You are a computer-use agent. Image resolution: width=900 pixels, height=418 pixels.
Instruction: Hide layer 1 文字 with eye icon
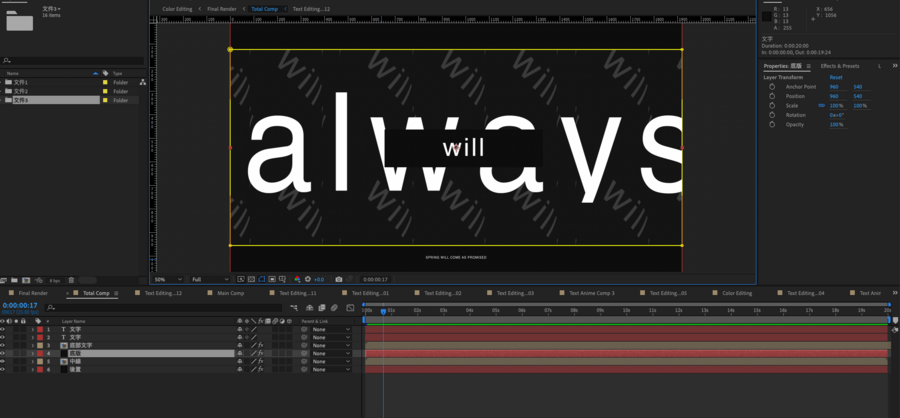[2, 330]
